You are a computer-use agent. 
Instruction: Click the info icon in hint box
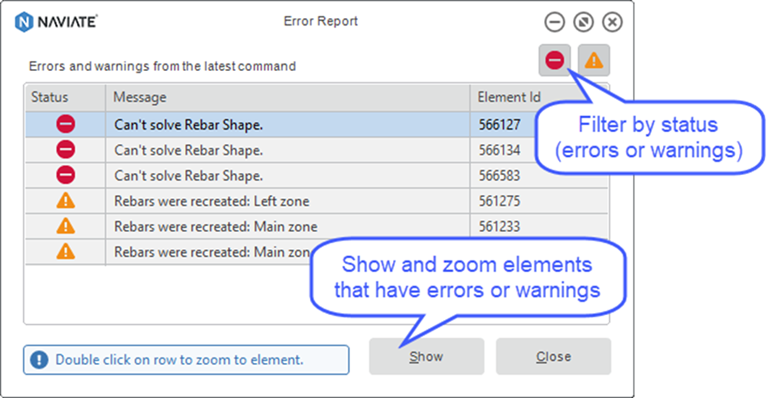click(39, 360)
